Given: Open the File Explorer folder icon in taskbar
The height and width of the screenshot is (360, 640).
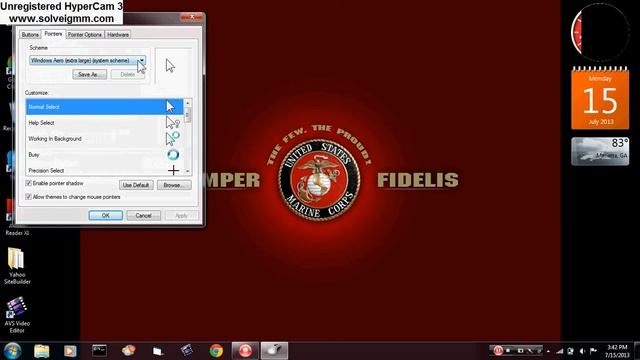Looking at the screenshot, I should (42, 351).
